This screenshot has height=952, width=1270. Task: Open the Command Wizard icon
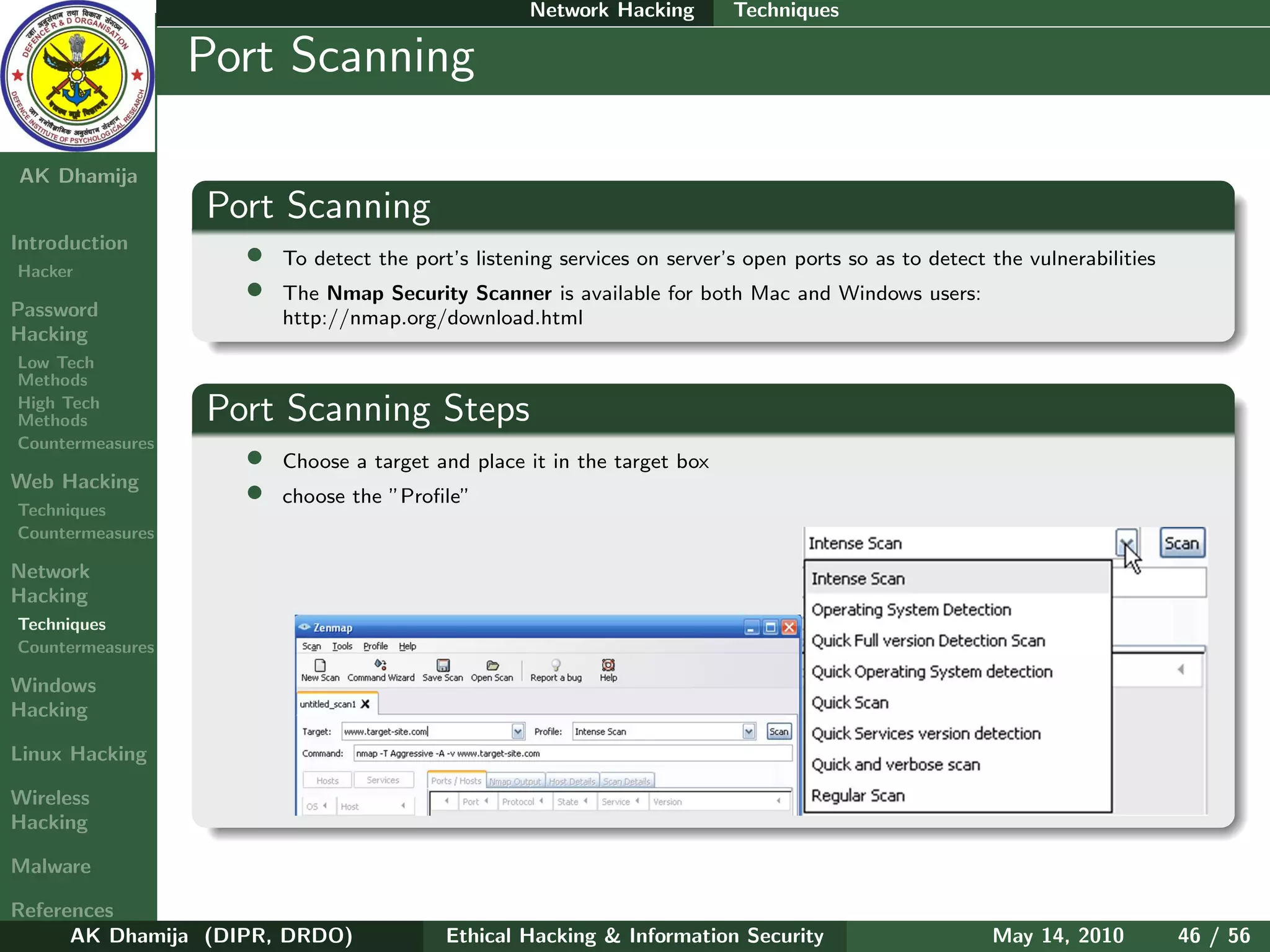point(380,666)
